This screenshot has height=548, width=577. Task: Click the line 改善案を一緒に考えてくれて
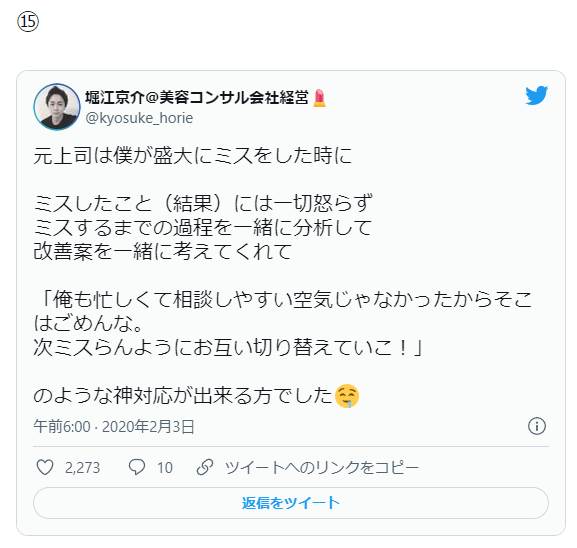click(163, 251)
